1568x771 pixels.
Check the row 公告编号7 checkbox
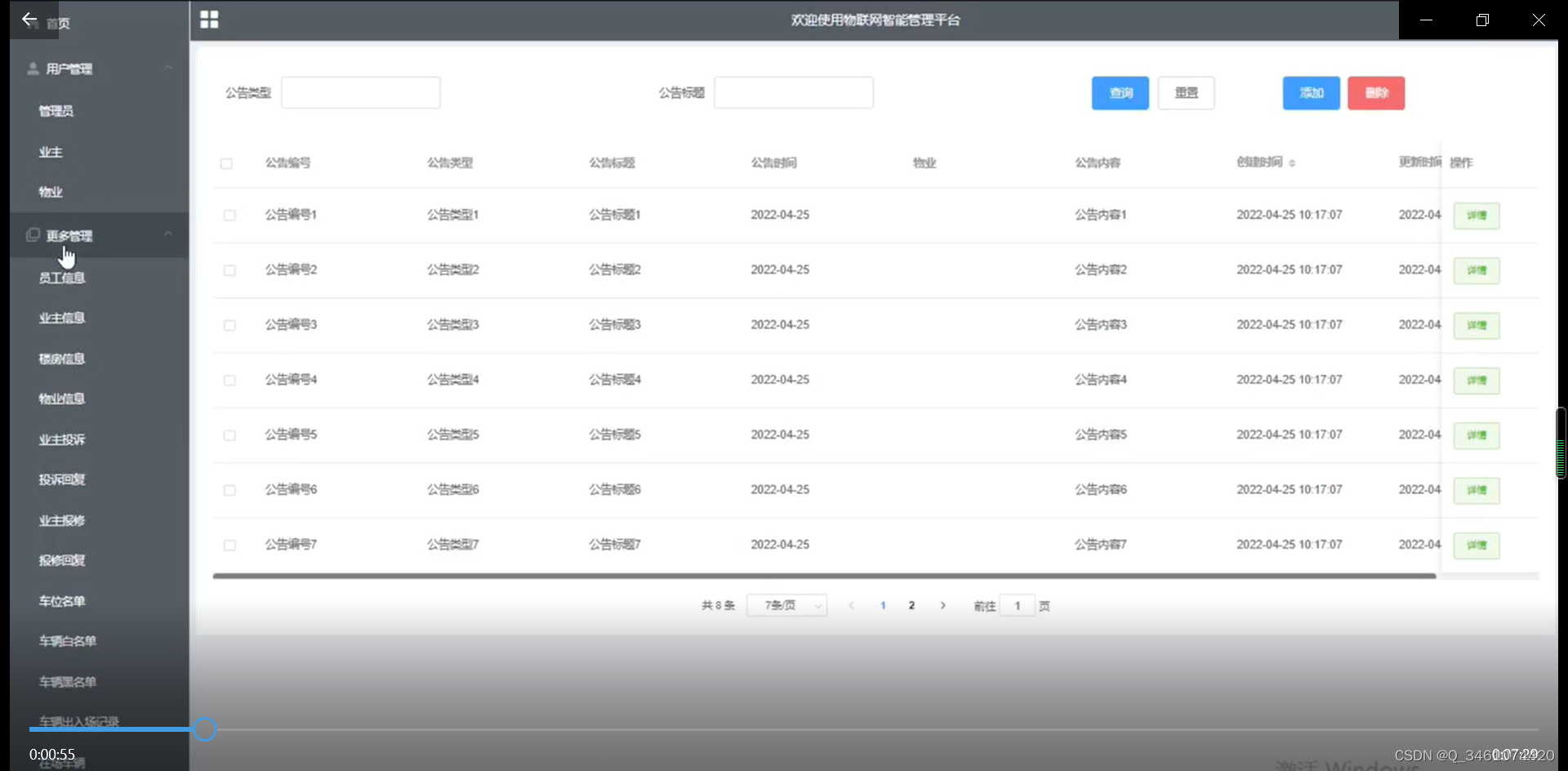tap(229, 545)
